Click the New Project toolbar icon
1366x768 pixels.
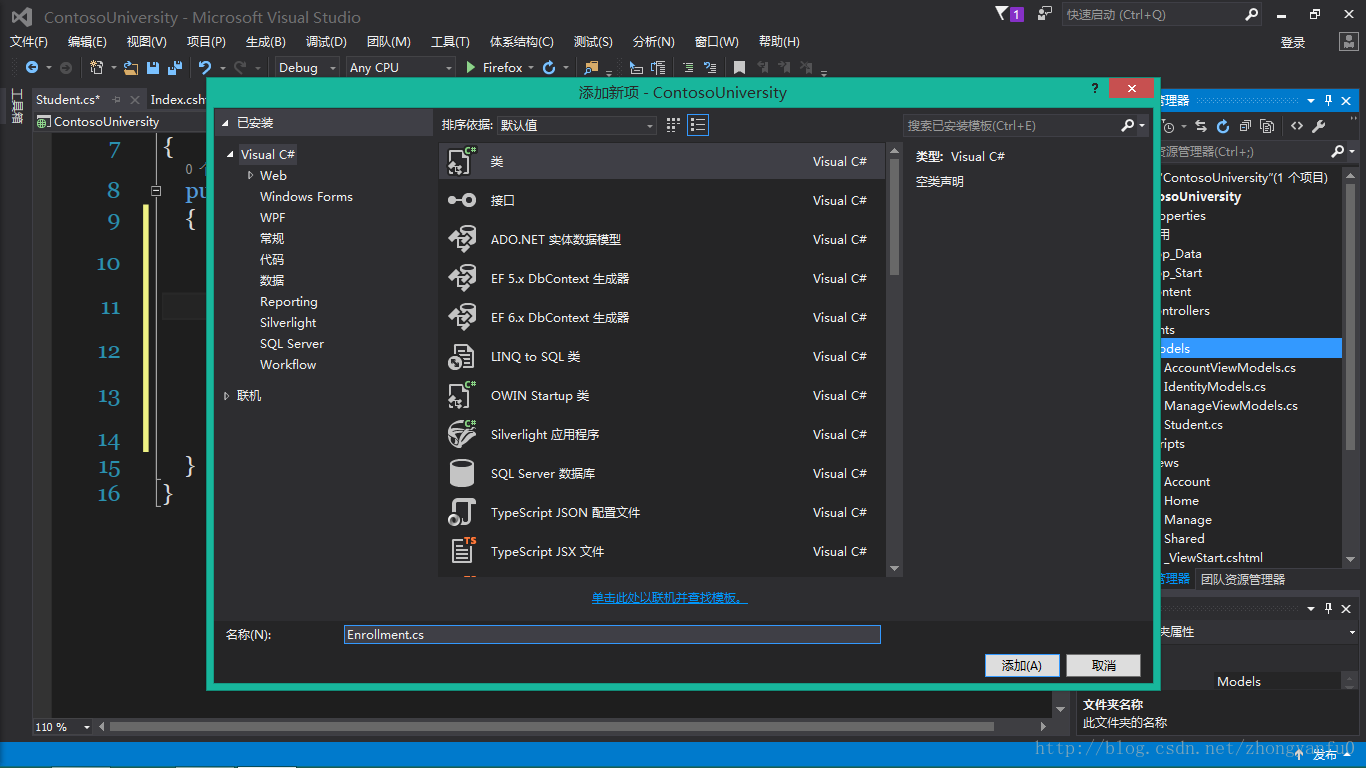[97, 68]
